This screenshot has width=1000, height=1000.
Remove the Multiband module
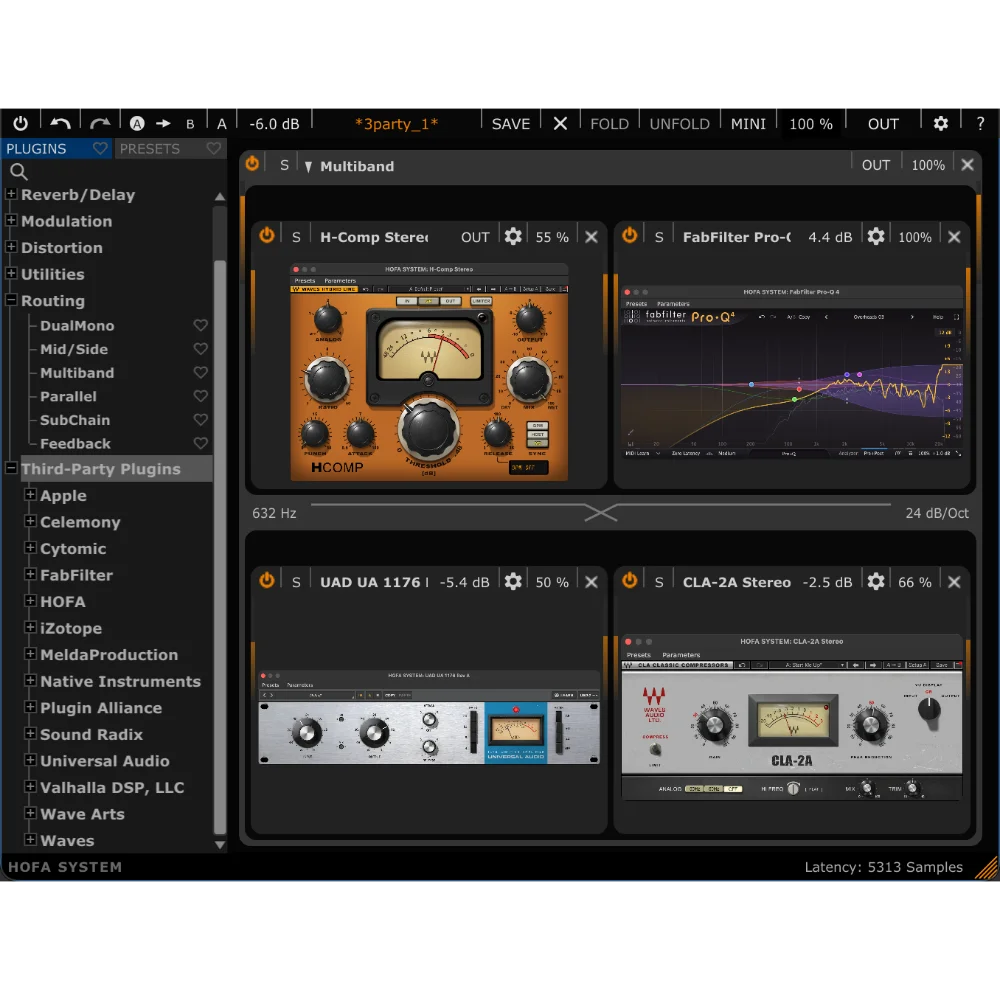967,165
